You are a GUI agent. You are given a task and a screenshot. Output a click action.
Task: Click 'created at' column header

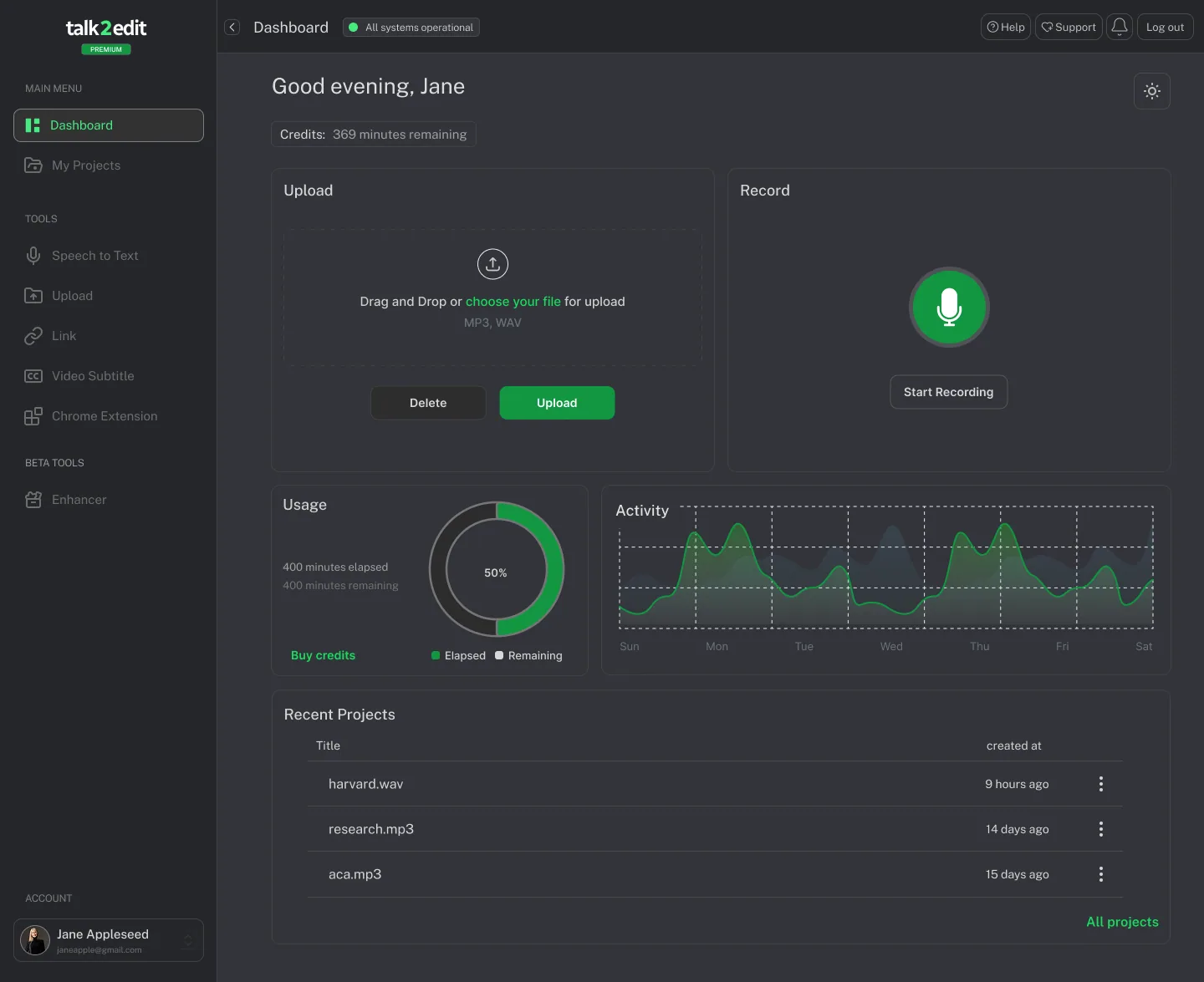[x=1014, y=745]
